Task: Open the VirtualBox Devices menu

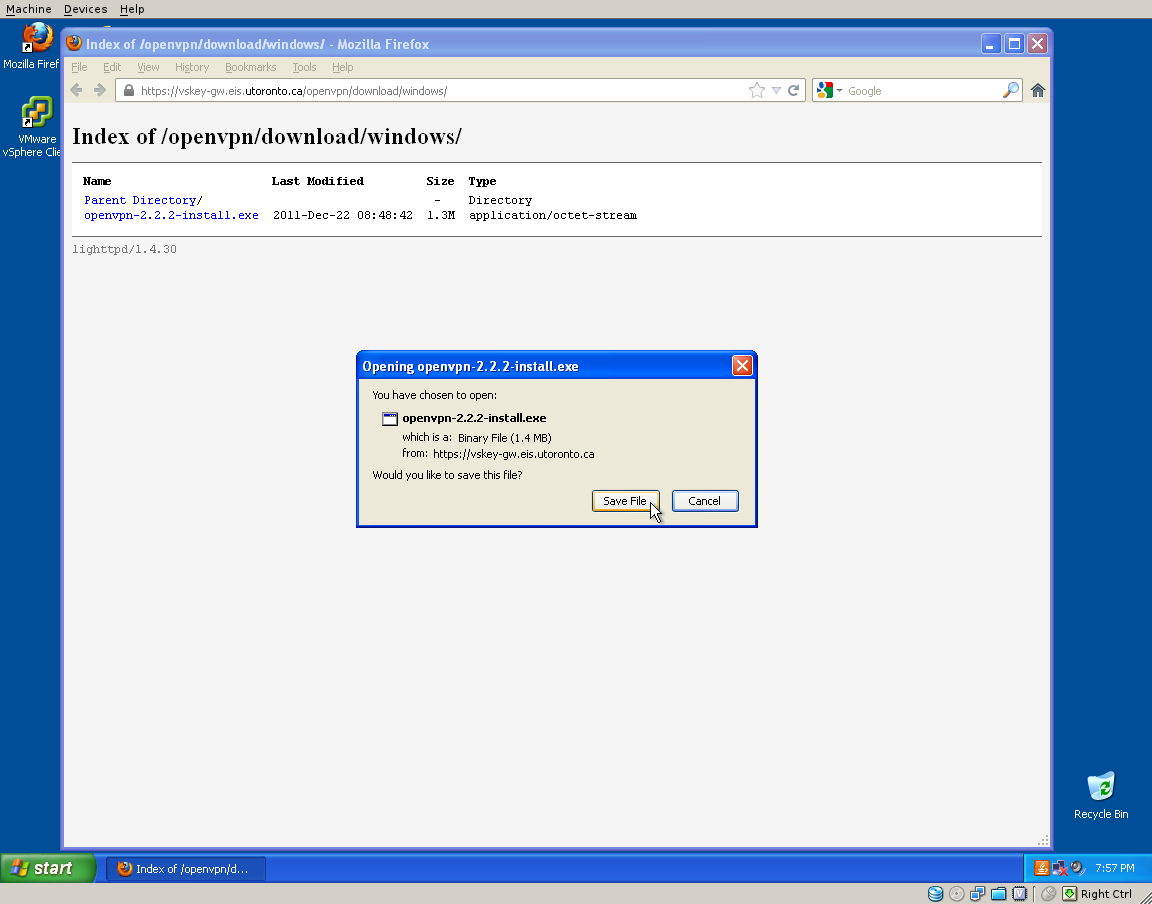Action: 85,9
